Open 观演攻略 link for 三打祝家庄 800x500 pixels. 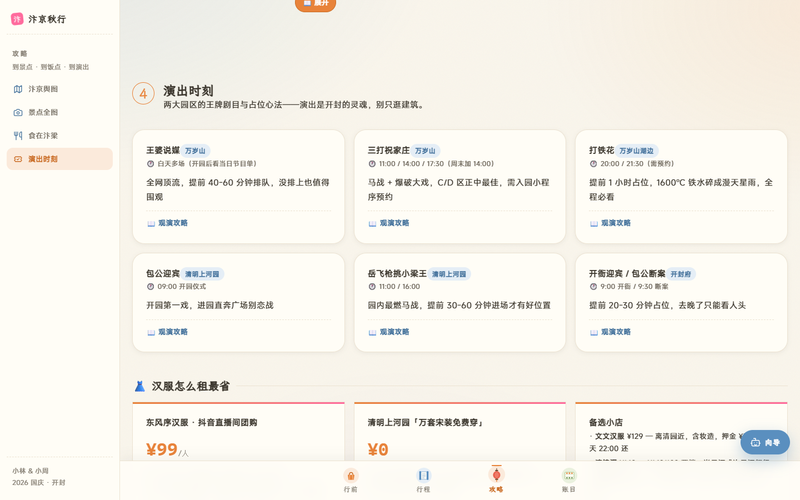389,223
